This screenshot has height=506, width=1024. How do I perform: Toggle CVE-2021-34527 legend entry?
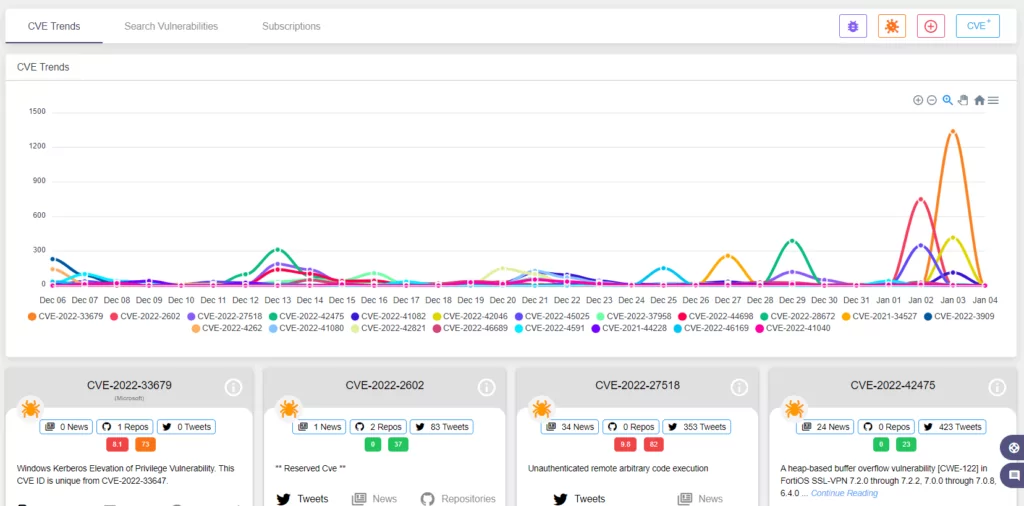coord(880,316)
